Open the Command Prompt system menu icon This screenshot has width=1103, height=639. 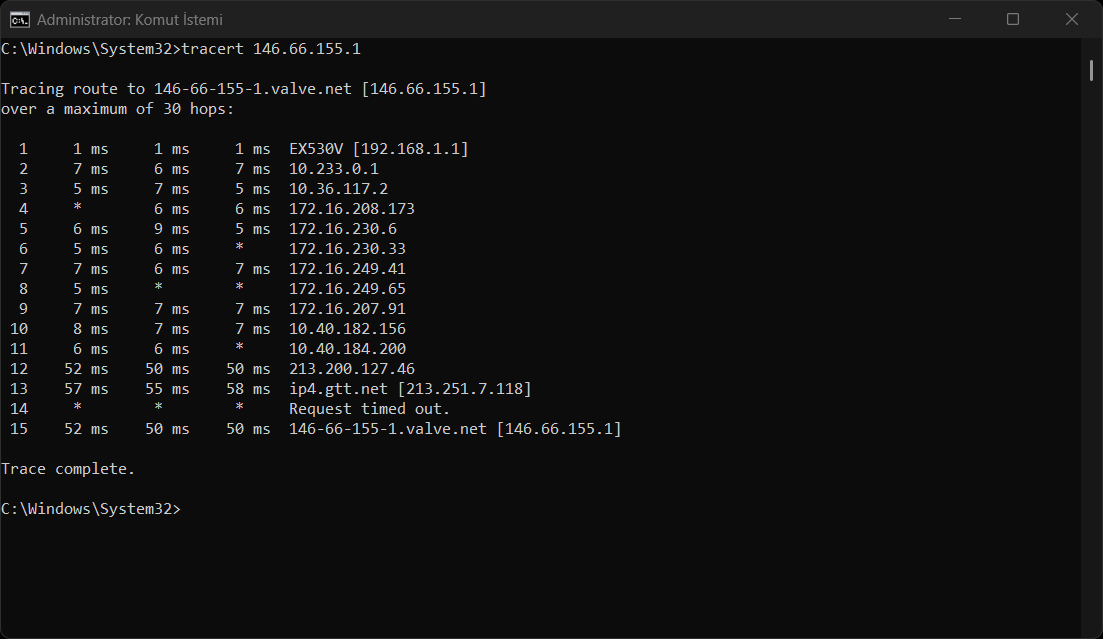[x=20, y=19]
